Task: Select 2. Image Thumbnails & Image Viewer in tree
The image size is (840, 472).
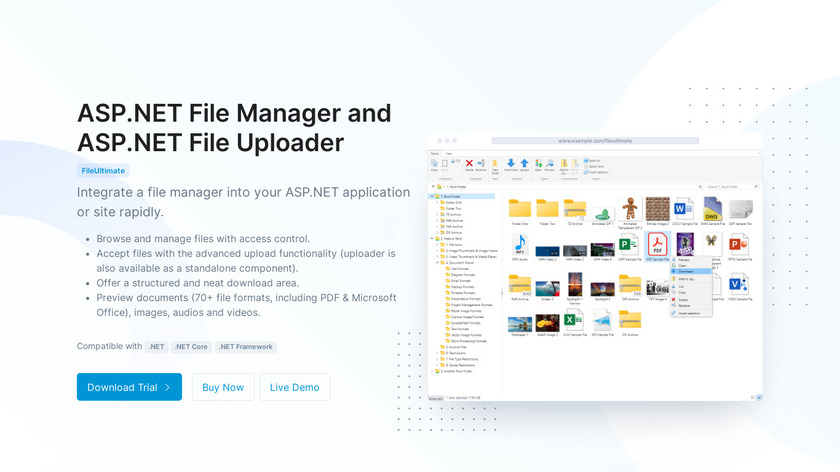Action: tap(469, 251)
